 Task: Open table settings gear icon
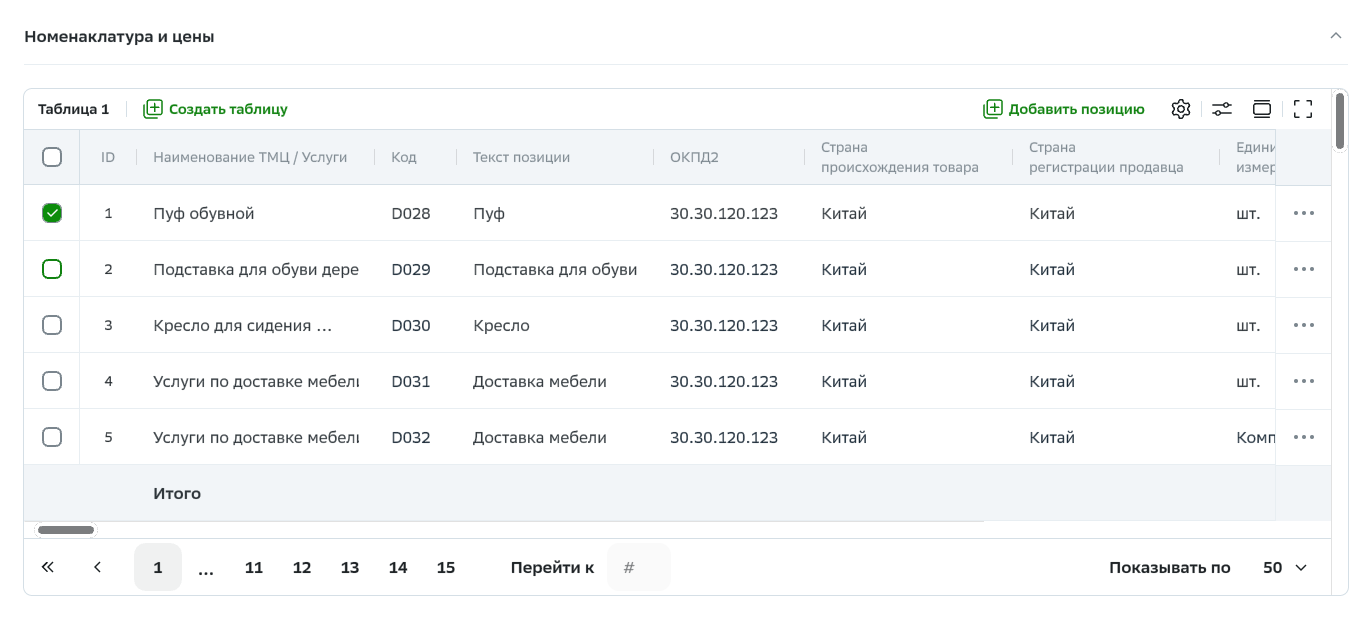1181,109
